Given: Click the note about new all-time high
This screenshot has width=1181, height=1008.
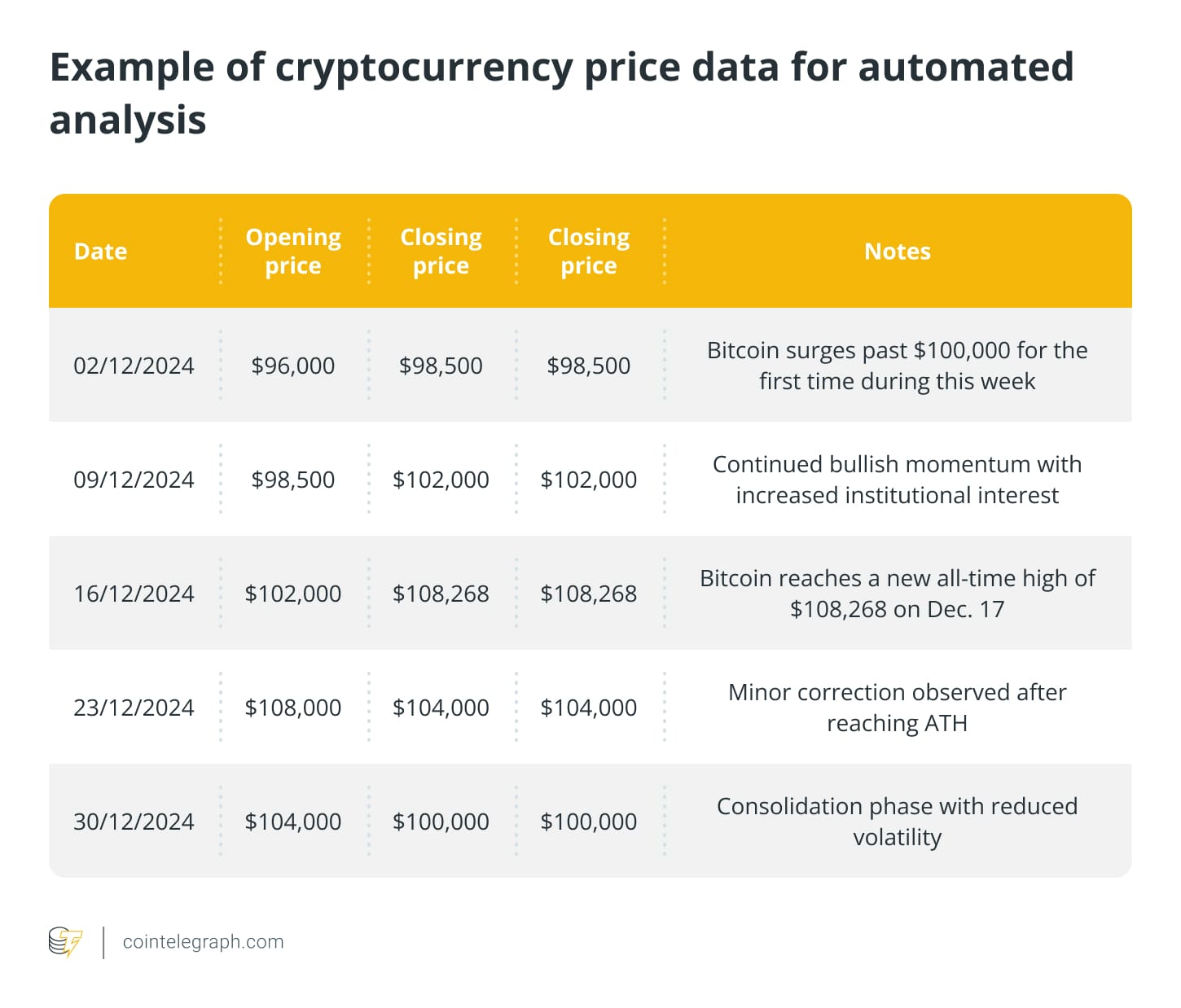Looking at the screenshot, I should click(897, 594).
